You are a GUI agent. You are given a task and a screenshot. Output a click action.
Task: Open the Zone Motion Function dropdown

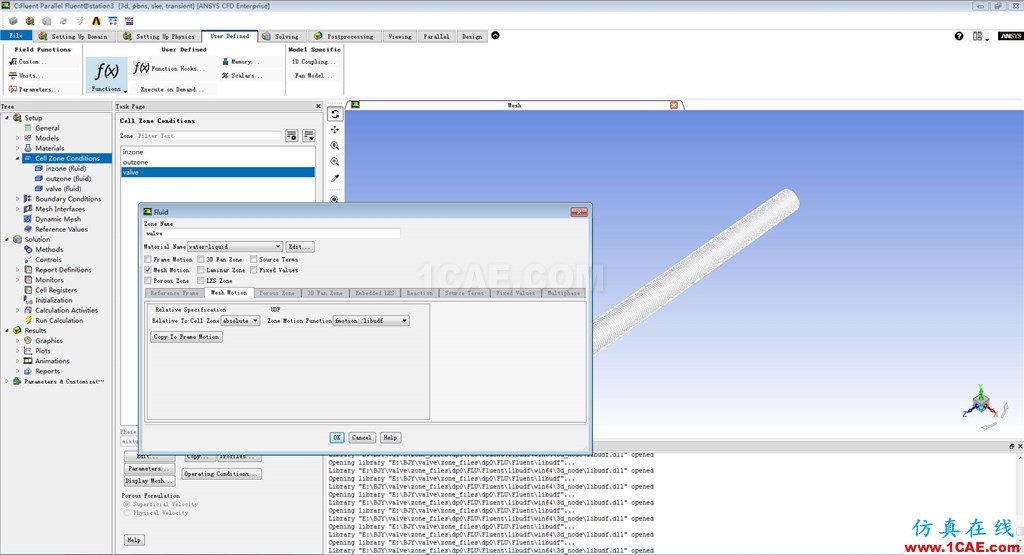coord(372,321)
